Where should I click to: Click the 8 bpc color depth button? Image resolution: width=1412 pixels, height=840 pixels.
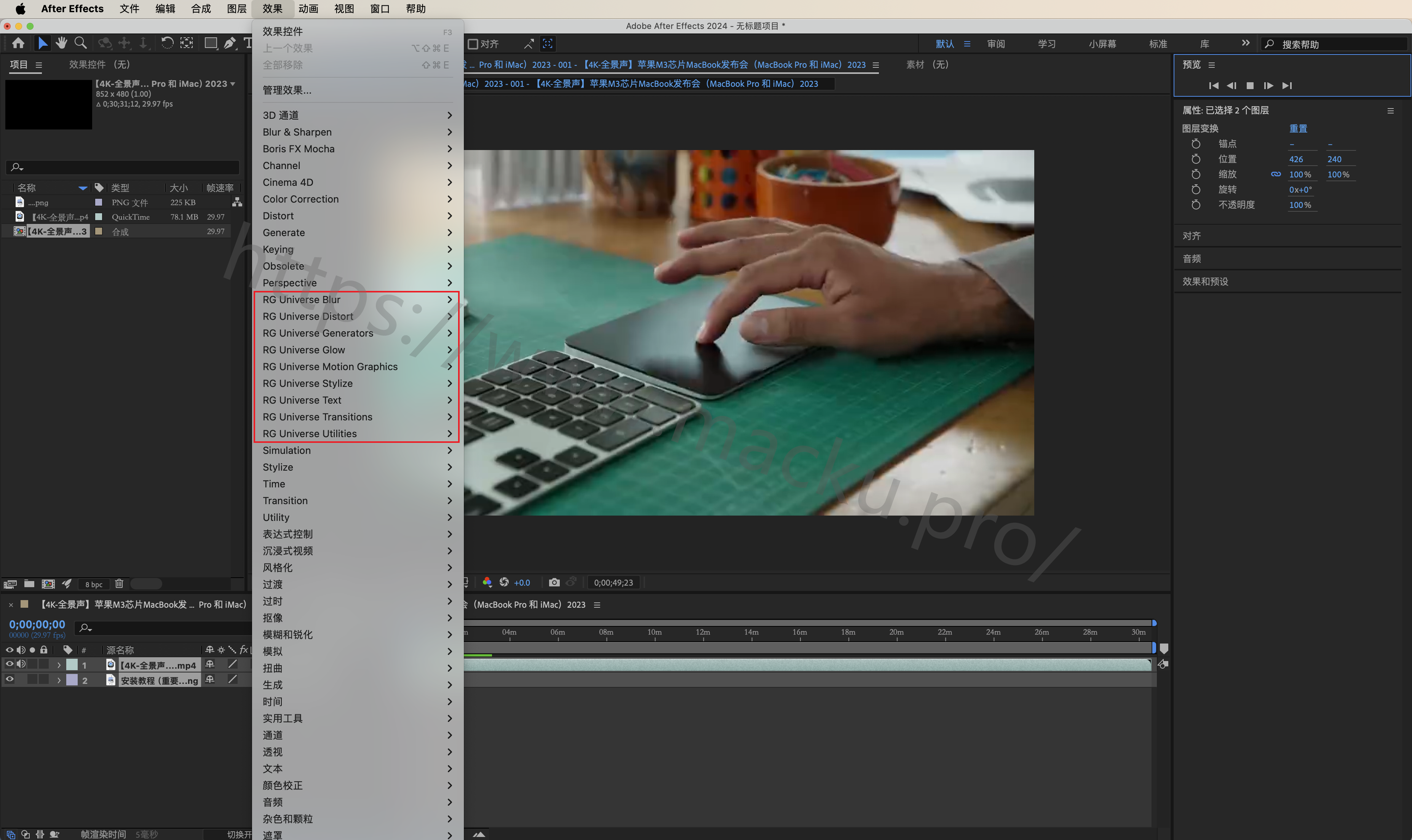(x=94, y=584)
